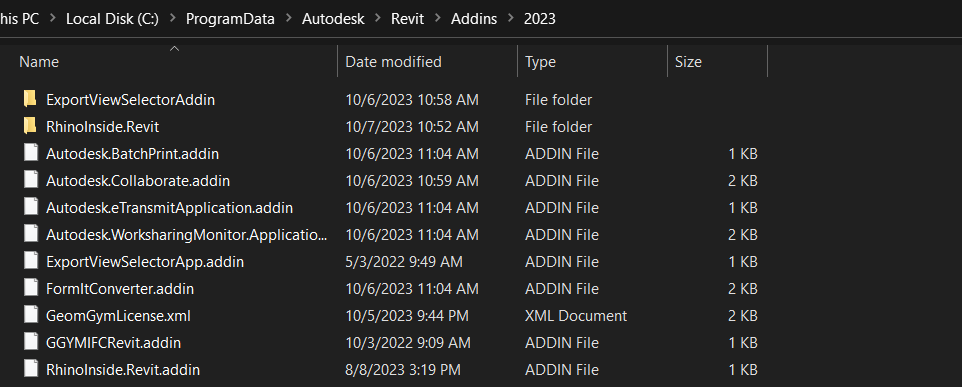Click the RhinoInside.Revit.addin file icon
Image resolution: width=962 pixels, height=387 pixels.
pos(31,369)
